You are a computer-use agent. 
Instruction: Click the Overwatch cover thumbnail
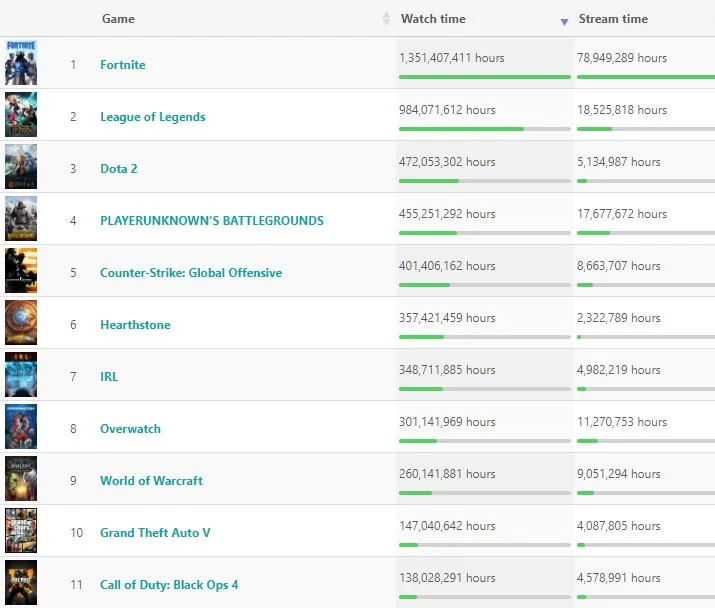click(x=21, y=426)
